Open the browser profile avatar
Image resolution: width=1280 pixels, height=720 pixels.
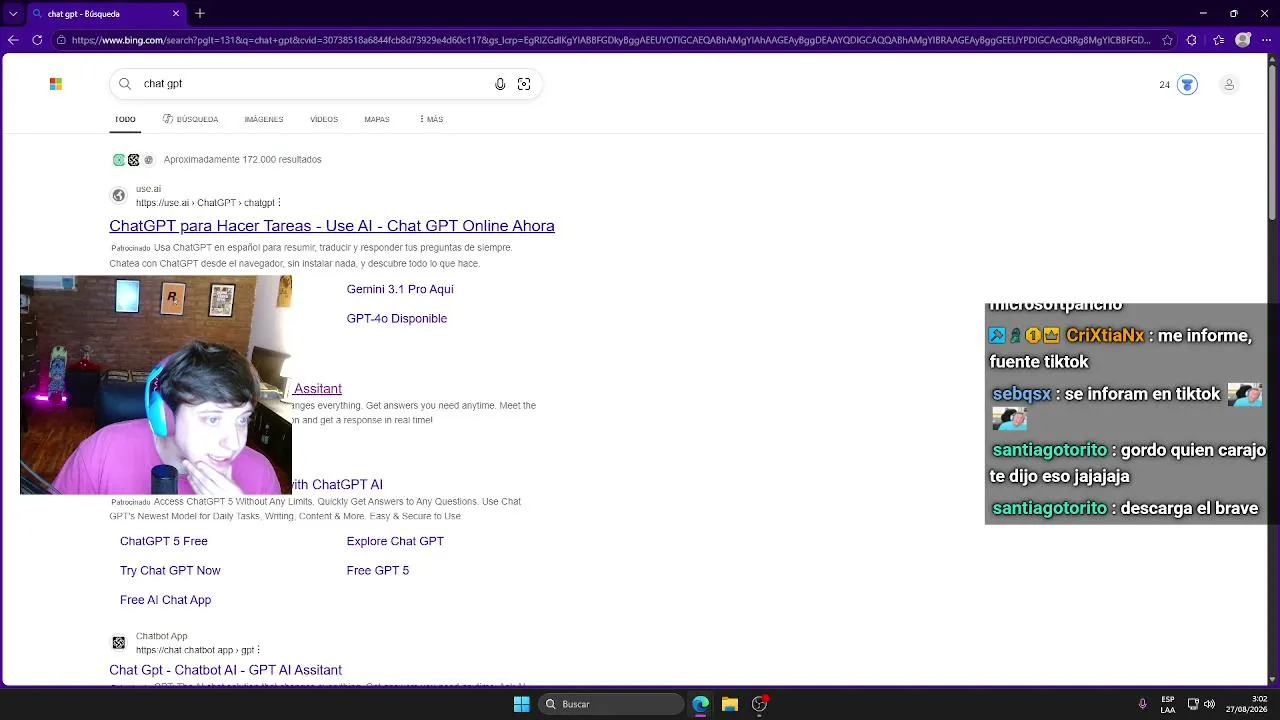[x=1243, y=40]
